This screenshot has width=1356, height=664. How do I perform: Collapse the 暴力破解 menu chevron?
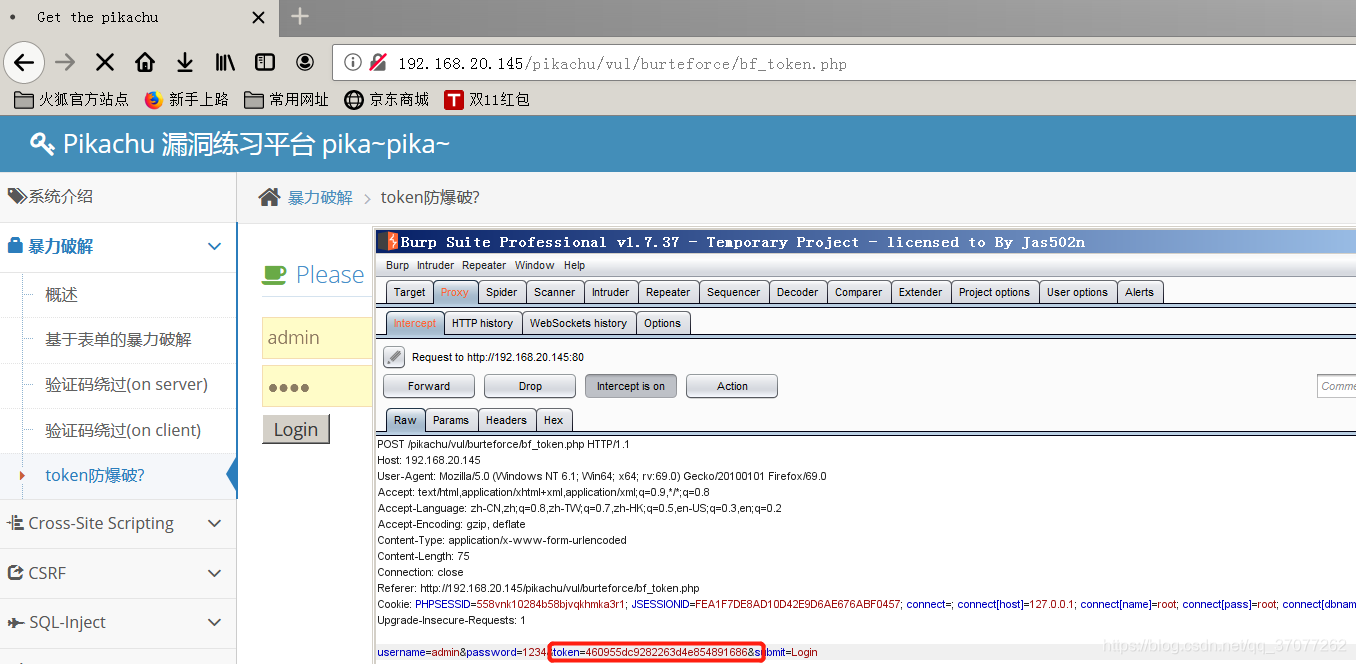coord(214,246)
